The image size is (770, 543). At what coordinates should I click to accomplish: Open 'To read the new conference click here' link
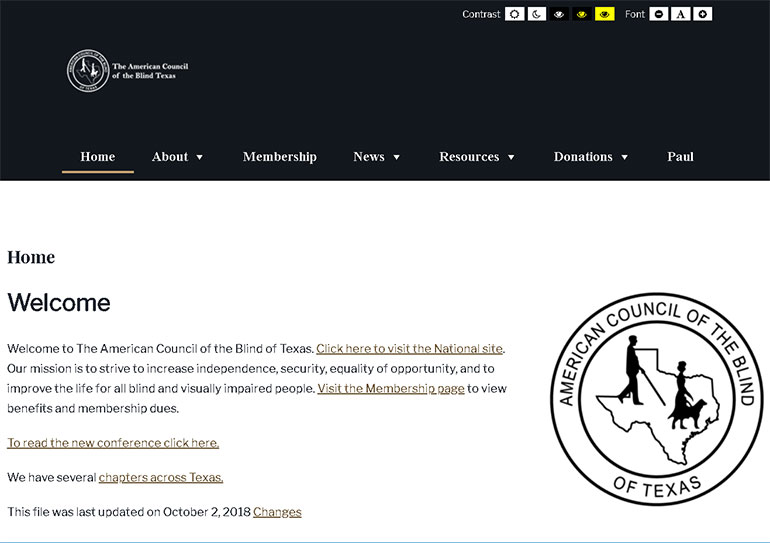pos(113,443)
